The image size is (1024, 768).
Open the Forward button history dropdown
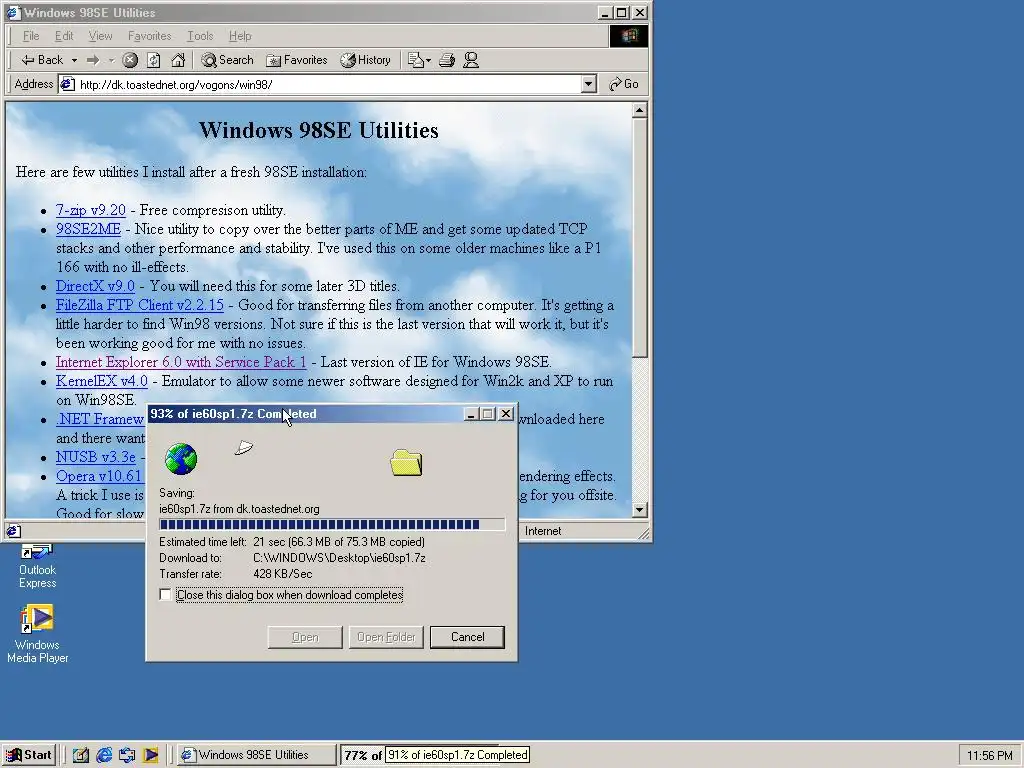111,60
